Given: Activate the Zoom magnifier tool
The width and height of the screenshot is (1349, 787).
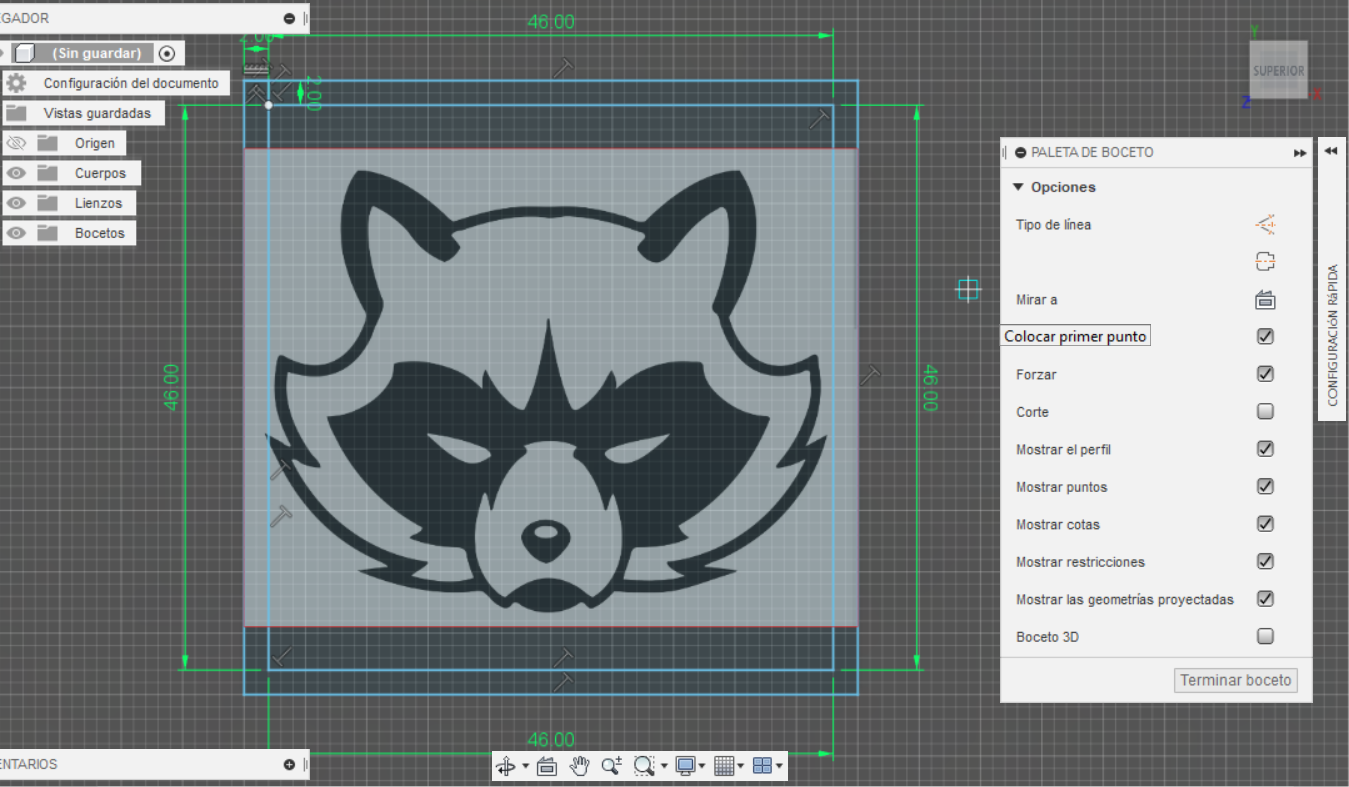Looking at the screenshot, I should point(611,766).
